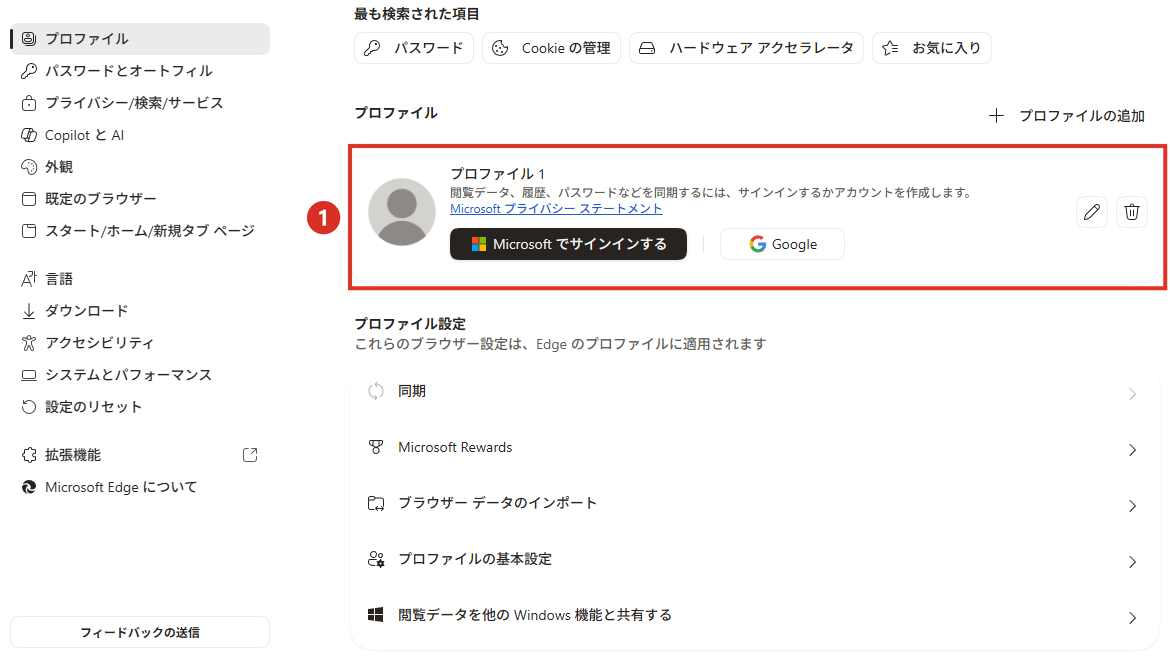Screen dimensions: 1170x665
Task: Click the ハードウェア アクセラレータ chip
Action: pos(746,48)
